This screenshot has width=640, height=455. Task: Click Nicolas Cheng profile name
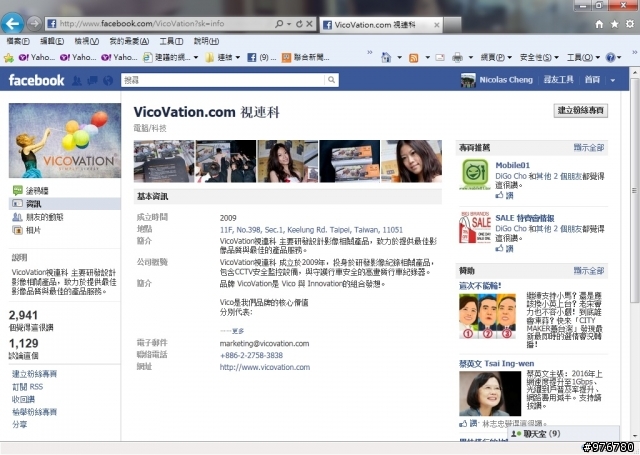[506, 80]
